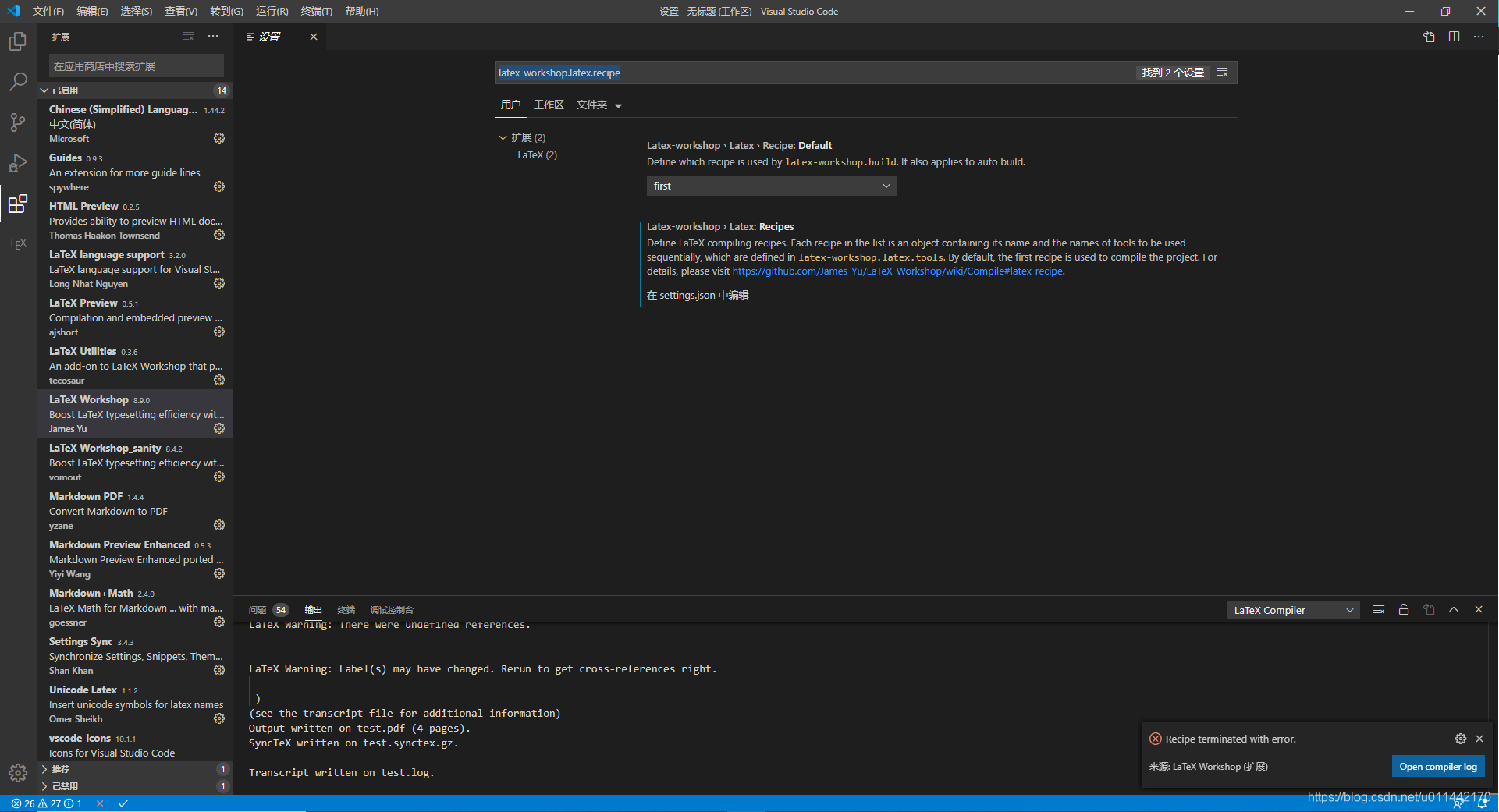The height and width of the screenshot is (812, 1499).
Task: Collapse Extensions (2) settings tree node
Action: tap(503, 137)
